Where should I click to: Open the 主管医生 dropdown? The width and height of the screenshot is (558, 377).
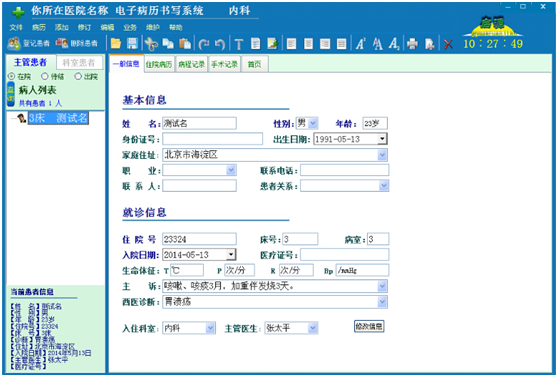point(312,328)
